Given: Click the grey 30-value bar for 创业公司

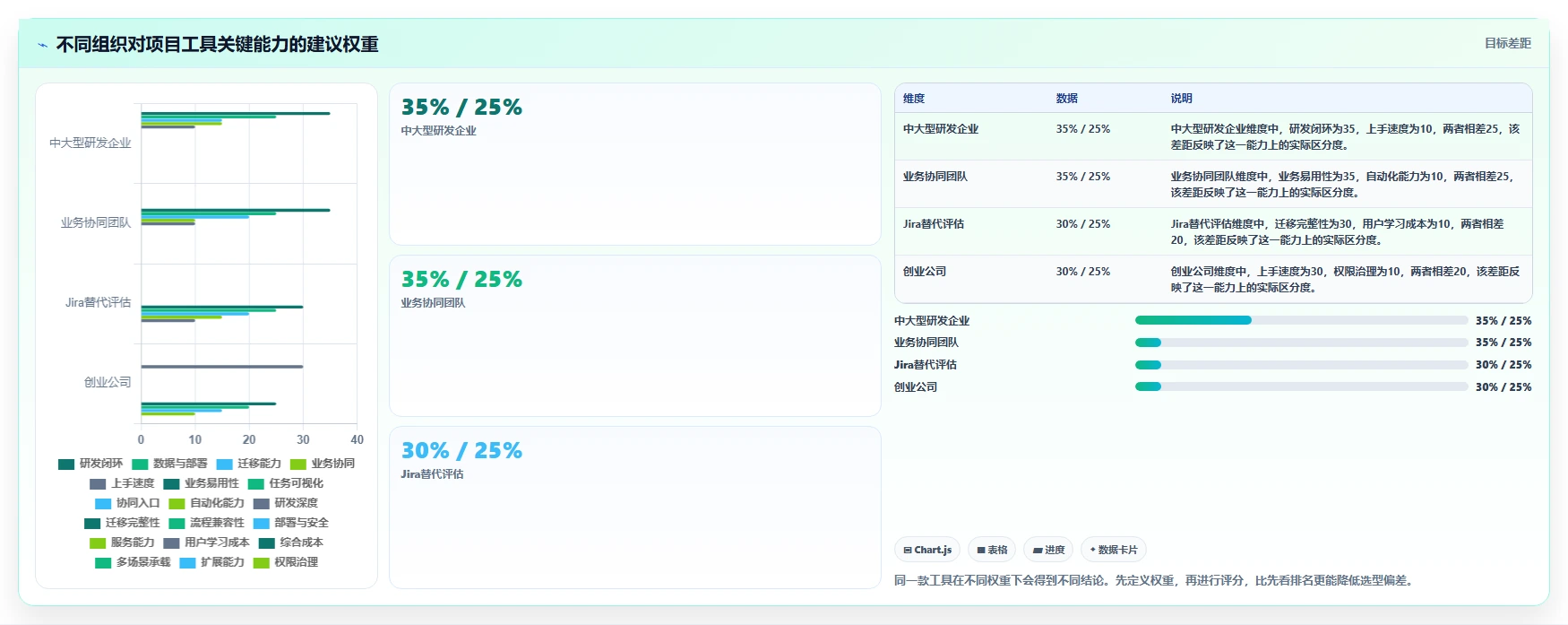Looking at the screenshot, I should pyautogui.click(x=222, y=366).
